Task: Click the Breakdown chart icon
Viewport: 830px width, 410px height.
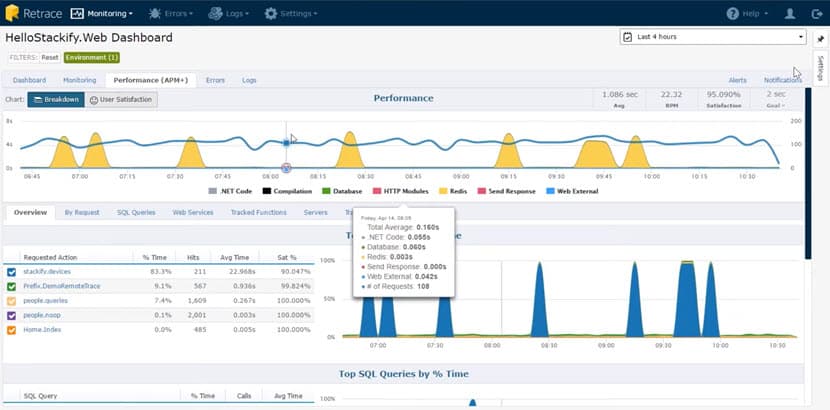Action: click(38, 99)
